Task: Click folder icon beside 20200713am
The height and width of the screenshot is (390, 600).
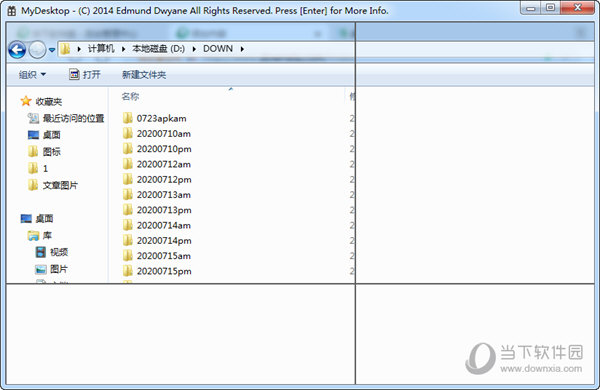Action: [128, 194]
